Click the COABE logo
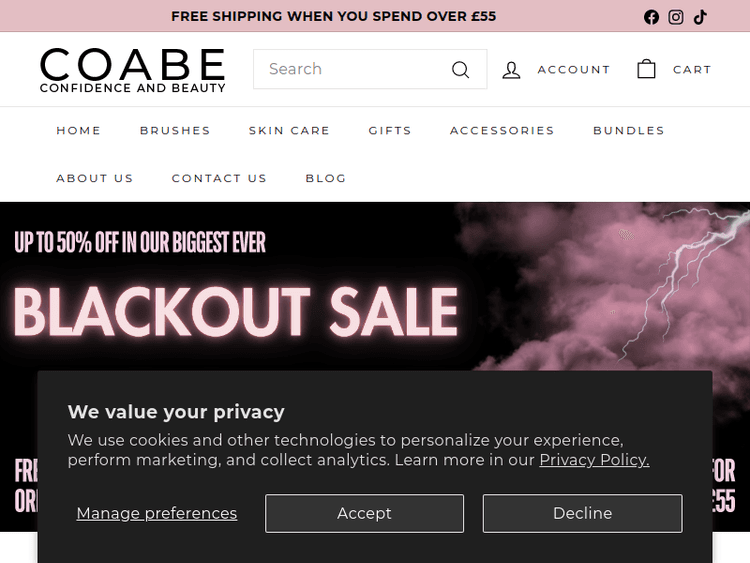Viewport: 750px width, 563px height. click(x=133, y=69)
